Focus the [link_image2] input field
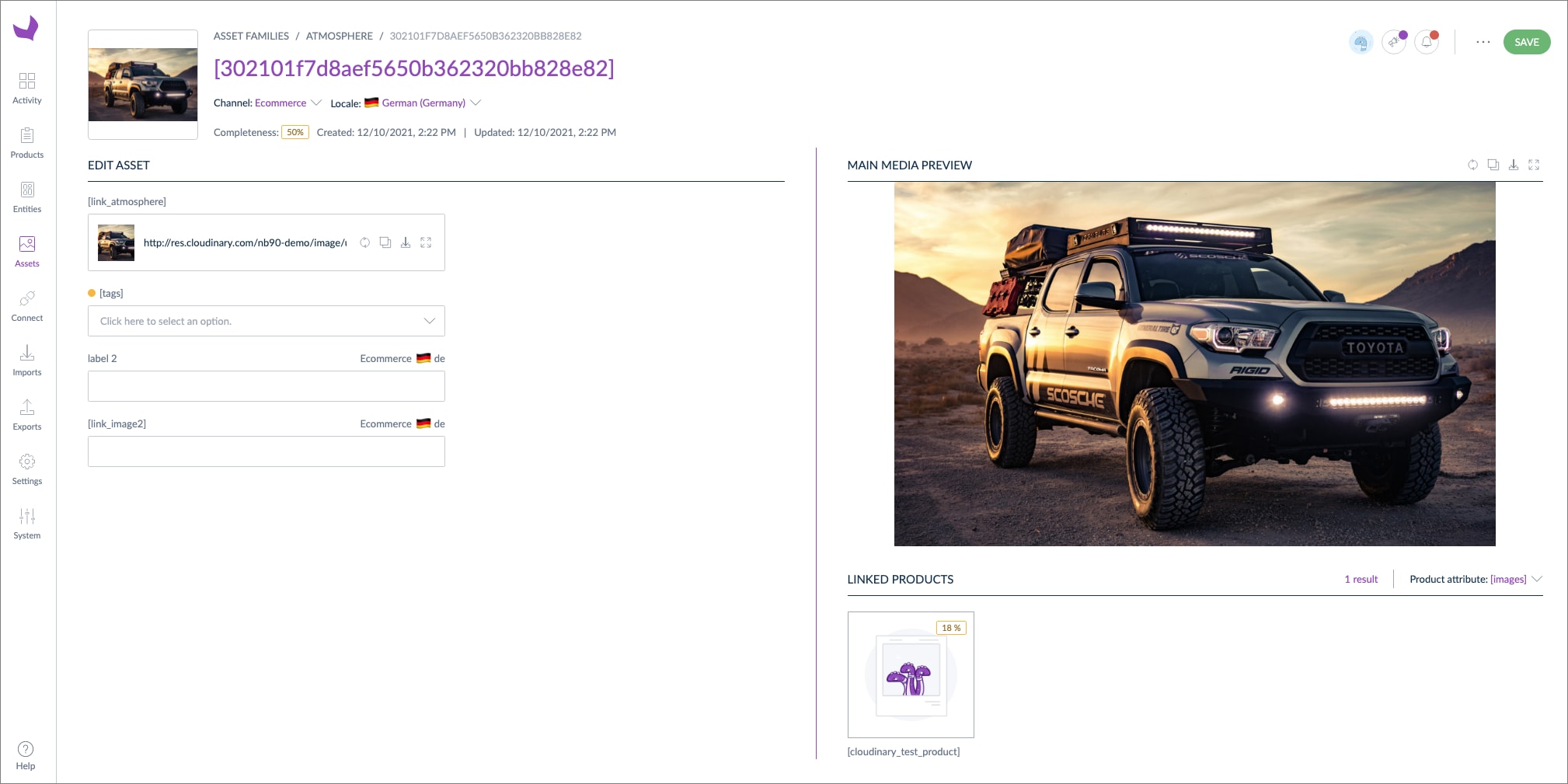Screen dimensions: 1568x784 267,451
